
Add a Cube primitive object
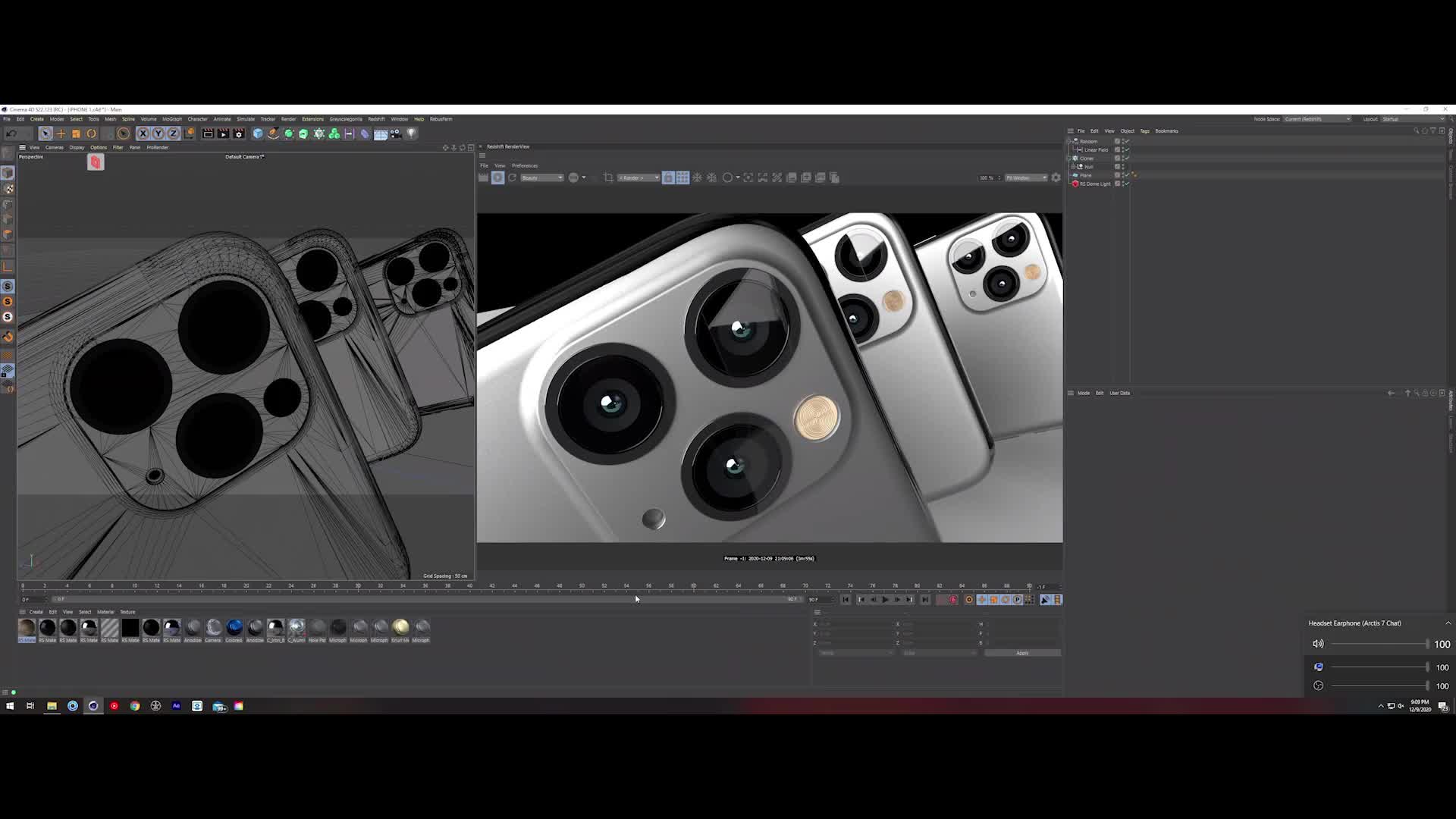click(258, 133)
